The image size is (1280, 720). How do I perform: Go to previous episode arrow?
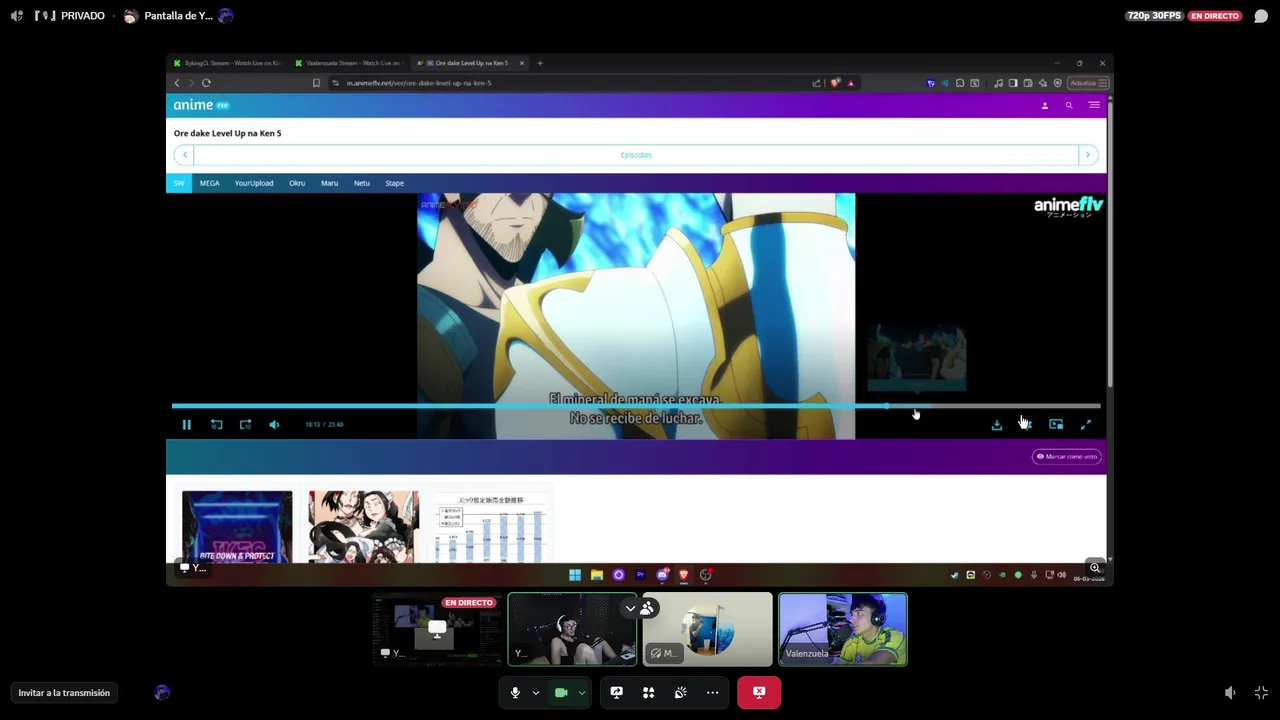click(184, 155)
